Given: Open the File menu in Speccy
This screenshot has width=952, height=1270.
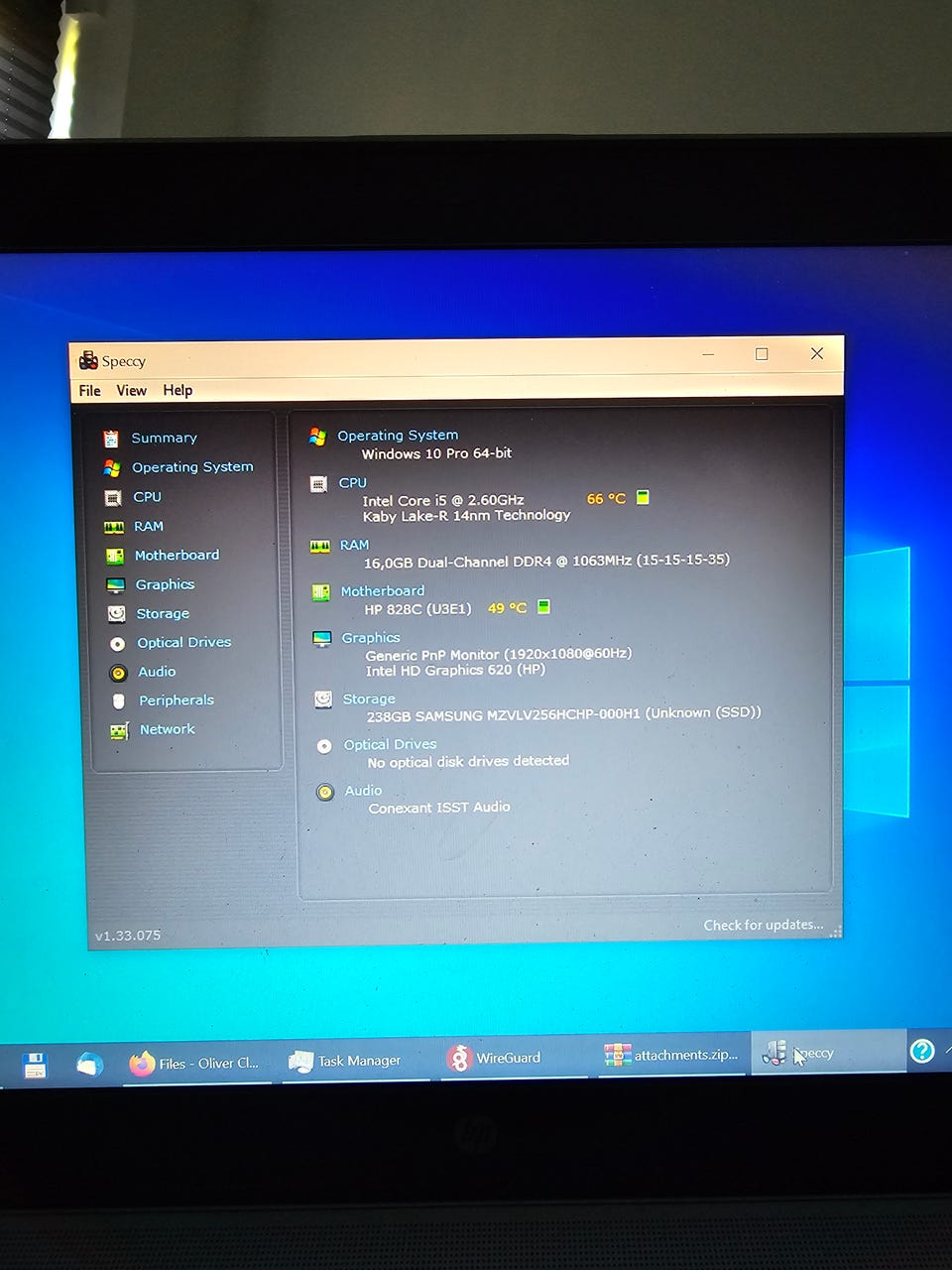Looking at the screenshot, I should 90,390.
